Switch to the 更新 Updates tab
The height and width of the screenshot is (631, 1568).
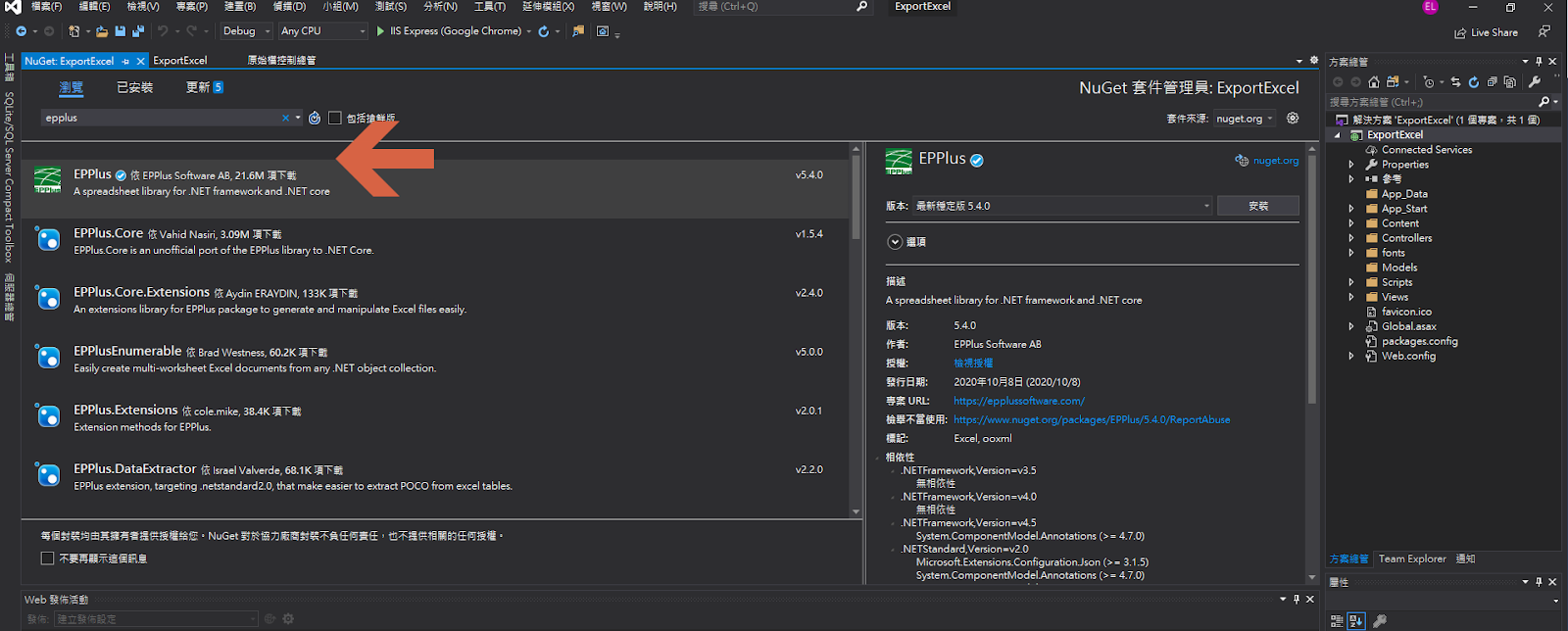205,87
